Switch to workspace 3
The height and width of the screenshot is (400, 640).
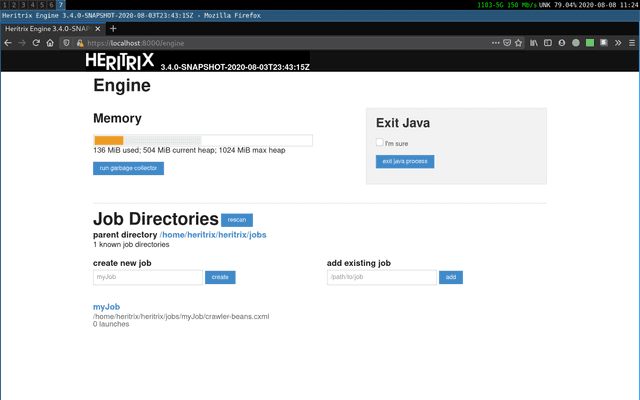(x=23, y=5)
